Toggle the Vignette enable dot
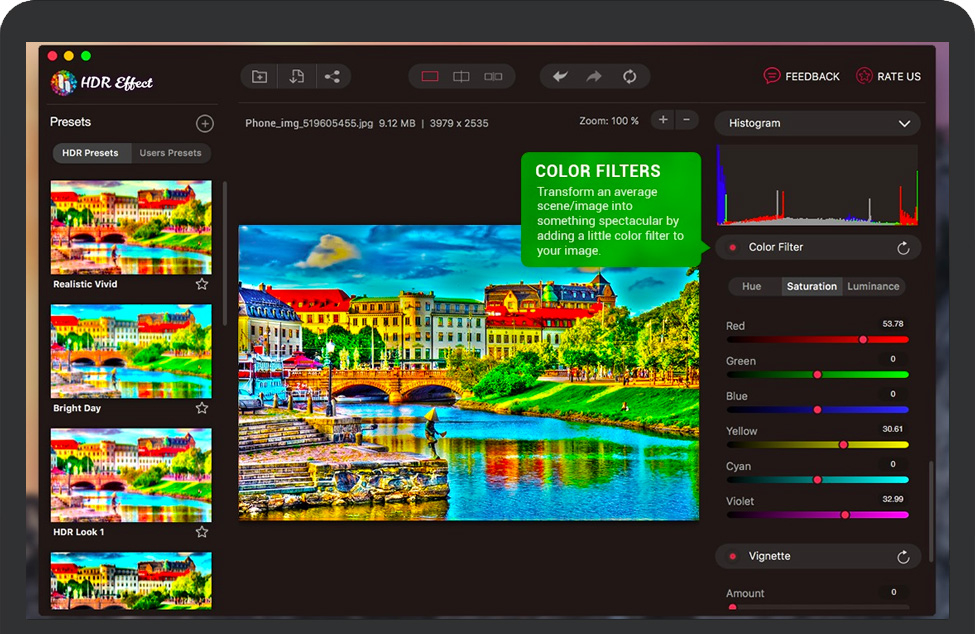This screenshot has height=634, width=975. click(x=733, y=557)
